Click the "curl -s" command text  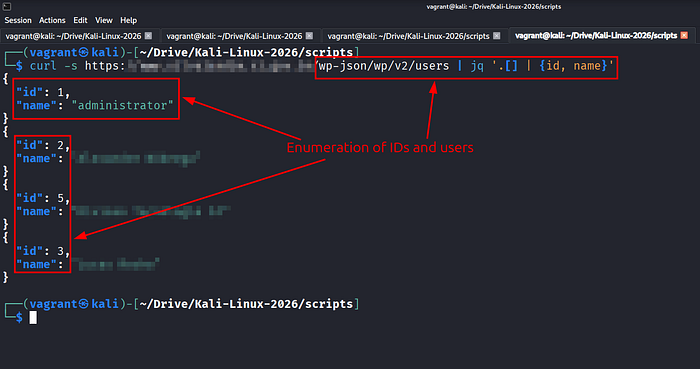tap(54, 66)
